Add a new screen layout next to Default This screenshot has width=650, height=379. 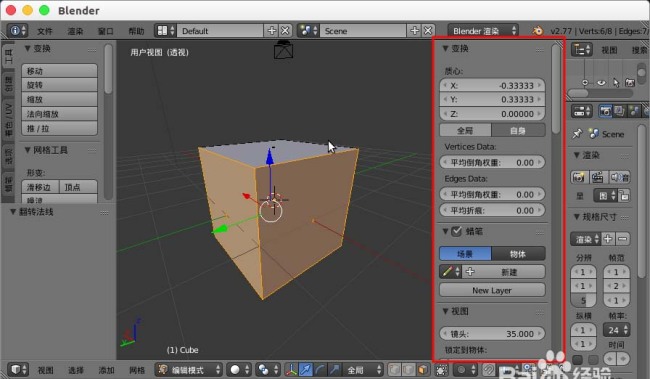(272, 31)
